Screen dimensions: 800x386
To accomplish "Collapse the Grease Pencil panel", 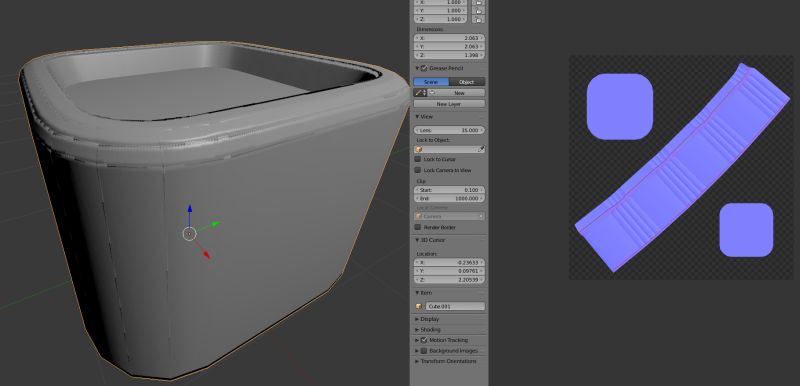I will click(x=417, y=68).
